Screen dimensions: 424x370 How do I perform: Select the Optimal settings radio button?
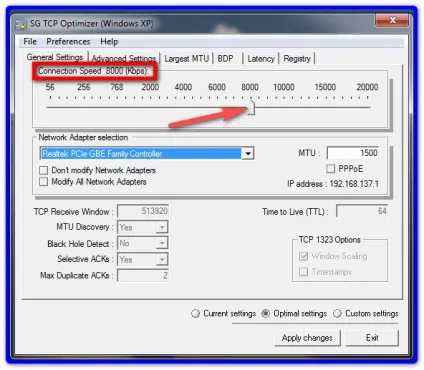click(x=266, y=314)
